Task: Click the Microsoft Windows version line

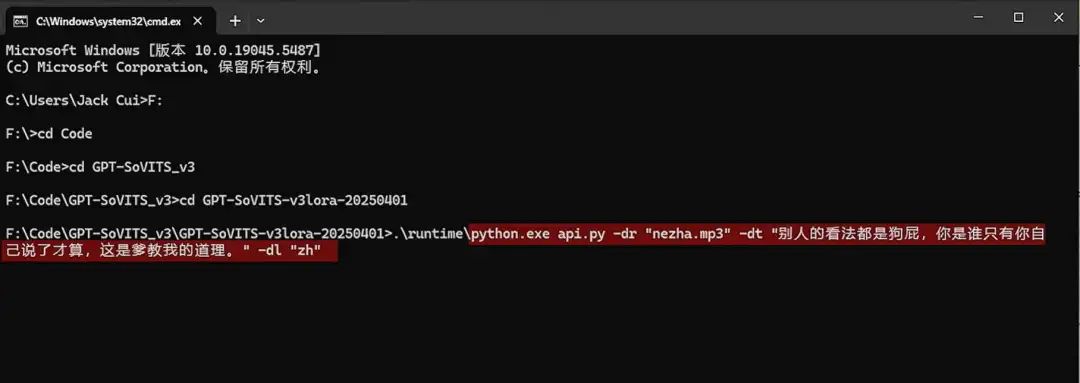Action: tap(163, 50)
